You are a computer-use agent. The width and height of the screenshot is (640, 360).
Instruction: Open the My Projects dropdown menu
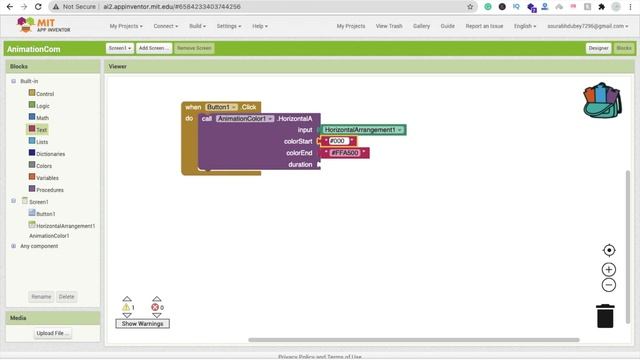pos(126,26)
